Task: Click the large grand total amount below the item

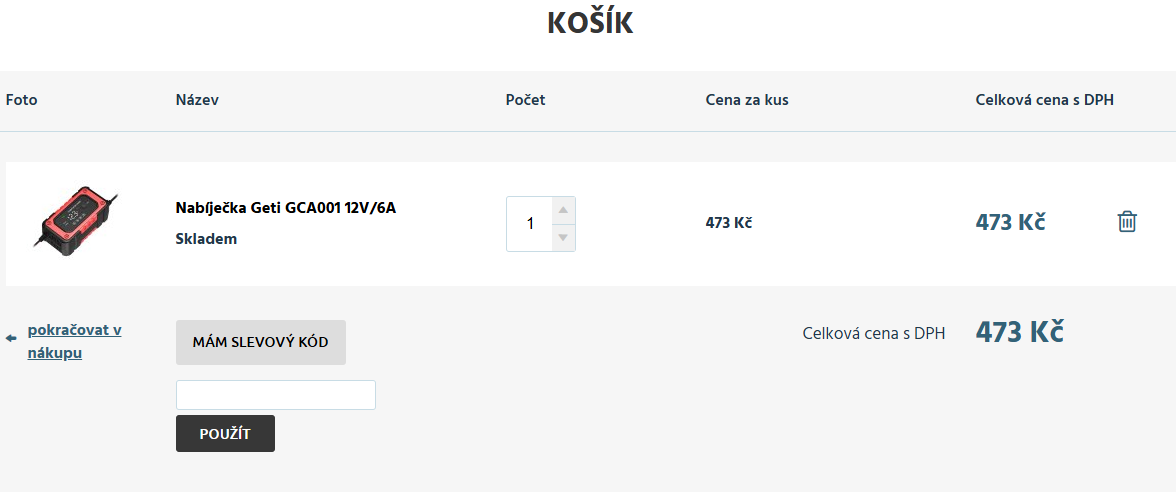Action: click(1019, 332)
